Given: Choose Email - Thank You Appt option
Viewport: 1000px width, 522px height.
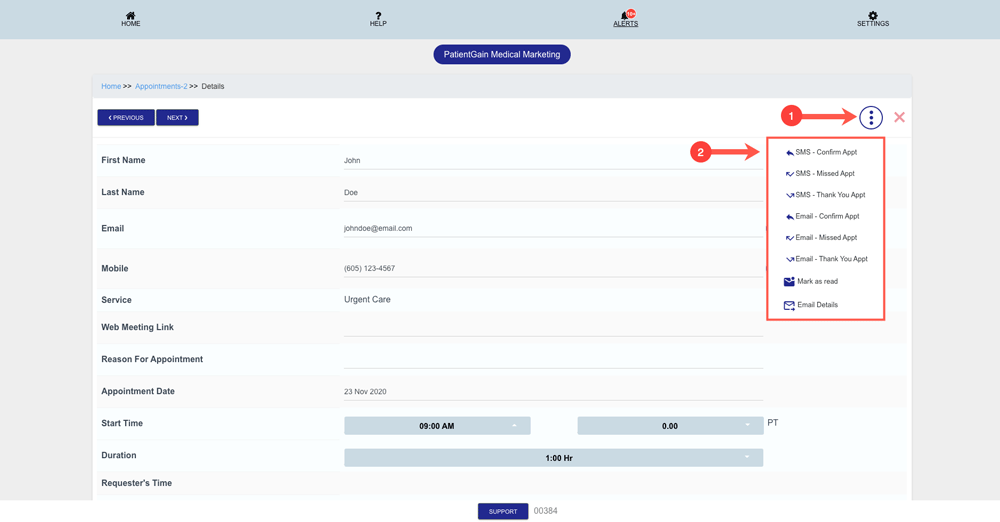Looking at the screenshot, I should coord(830,259).
